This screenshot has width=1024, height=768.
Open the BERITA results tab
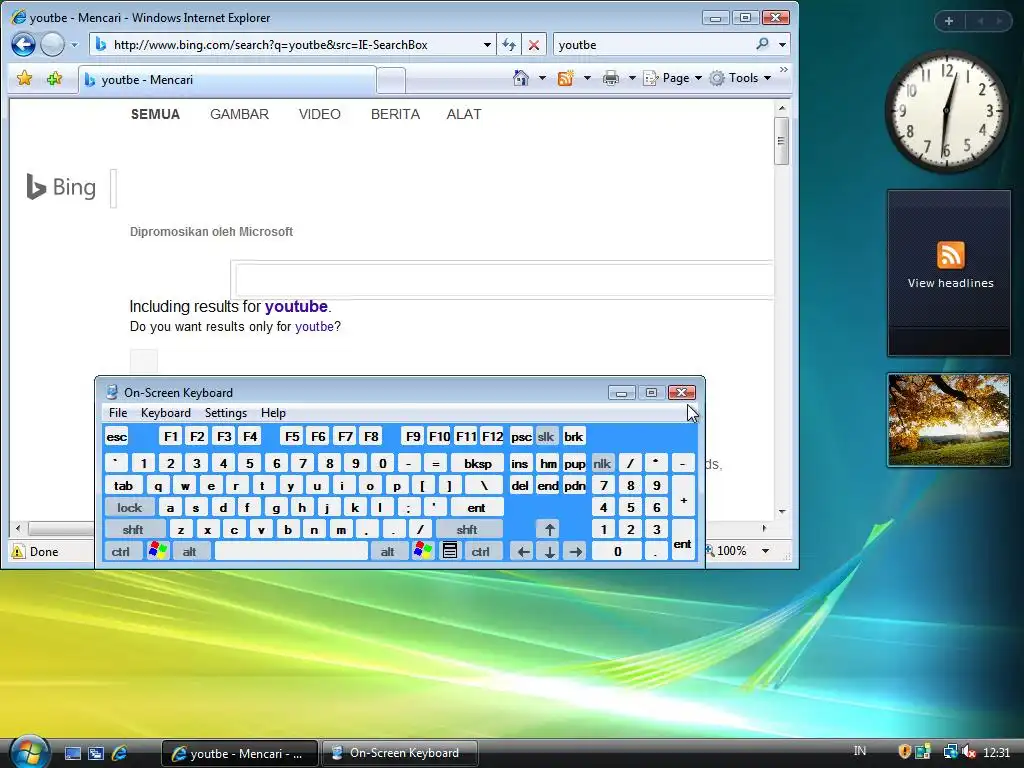[x=396, y=114]
